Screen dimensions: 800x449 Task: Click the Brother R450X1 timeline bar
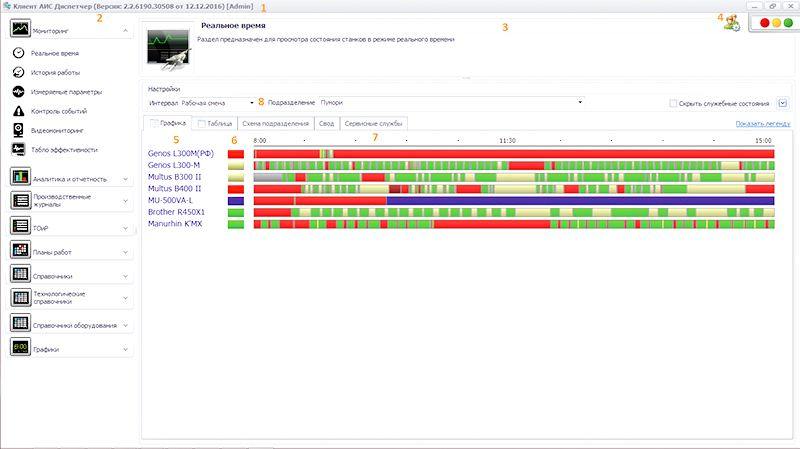point(513,212)
